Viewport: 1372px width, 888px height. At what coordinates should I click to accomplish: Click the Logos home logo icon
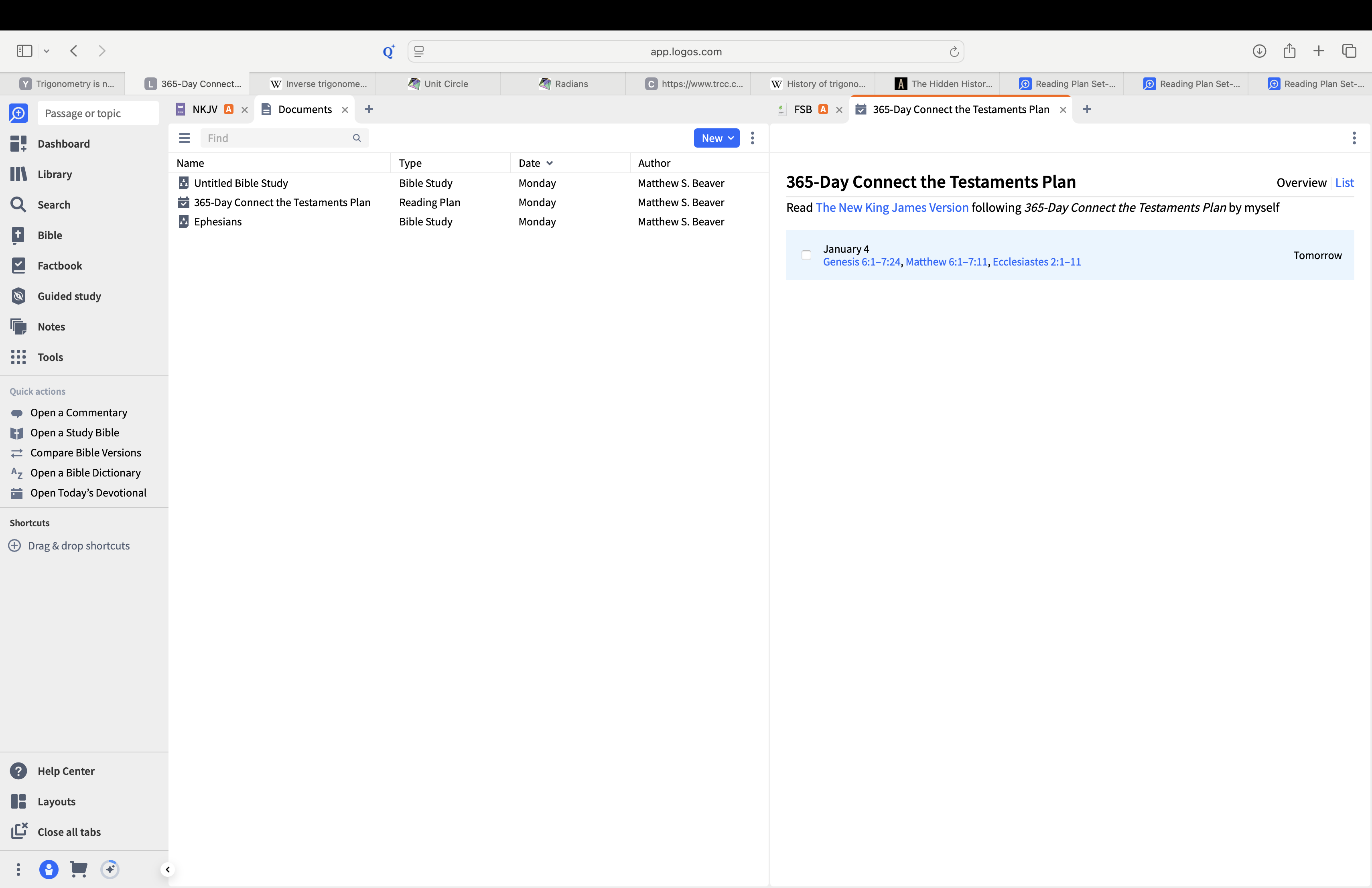[18, 113]
